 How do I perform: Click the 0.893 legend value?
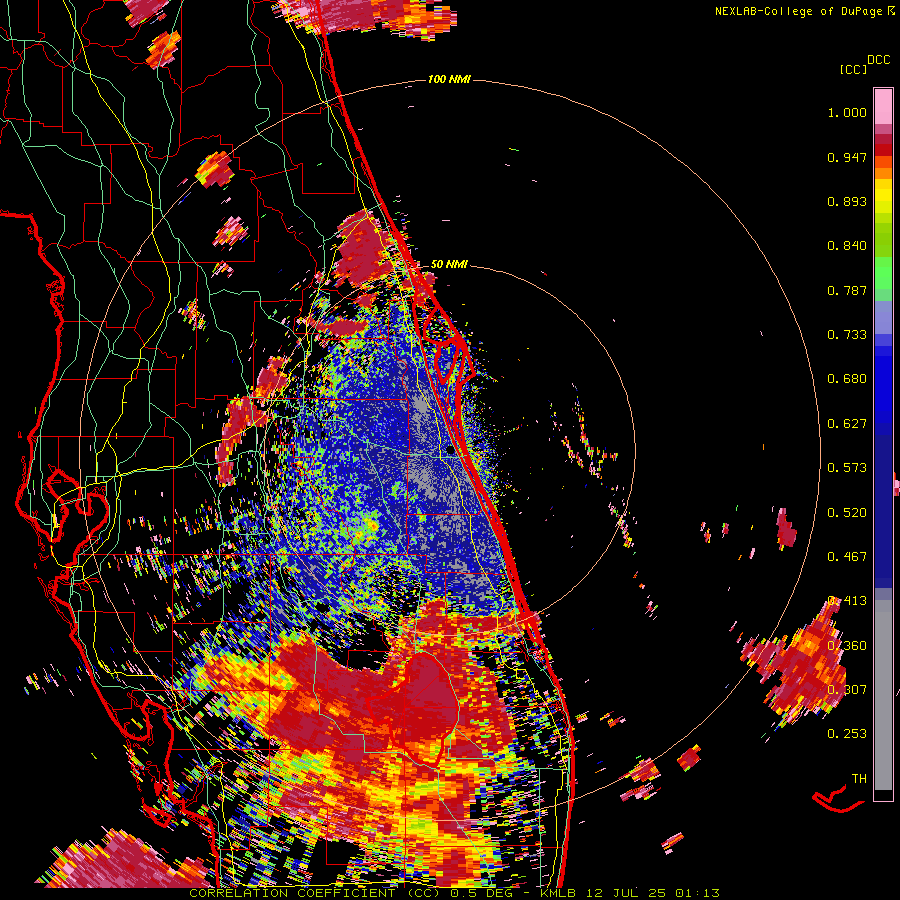point(847,201)
